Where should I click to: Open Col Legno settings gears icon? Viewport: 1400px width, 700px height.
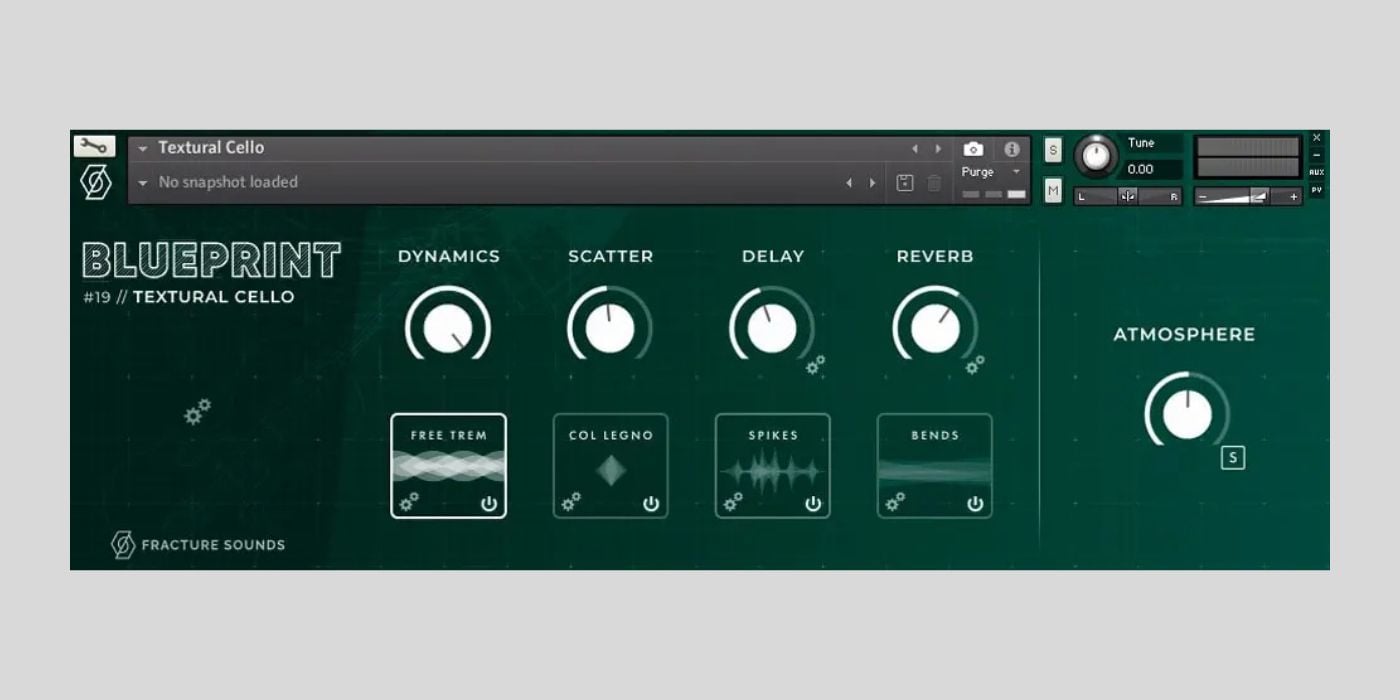[571, 502]
